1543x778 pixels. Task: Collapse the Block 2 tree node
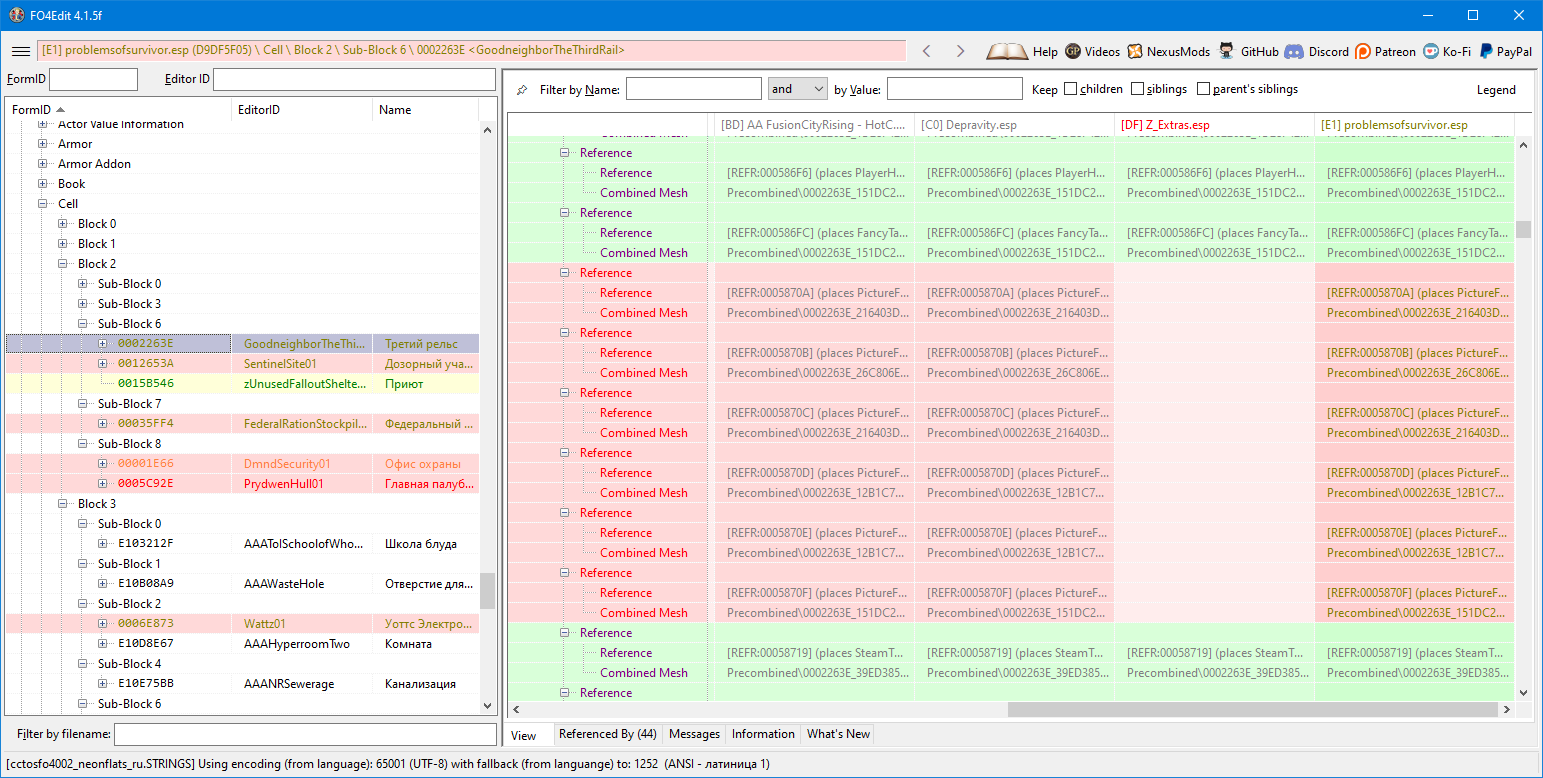(x=63, y=264)
